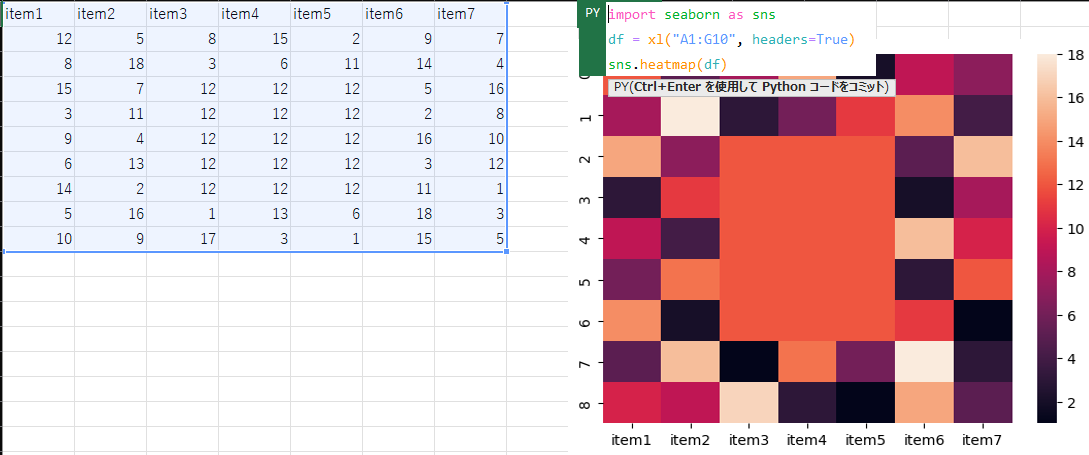Select the item1 header cell
The image size is (1089, 455).
[38, 13]
